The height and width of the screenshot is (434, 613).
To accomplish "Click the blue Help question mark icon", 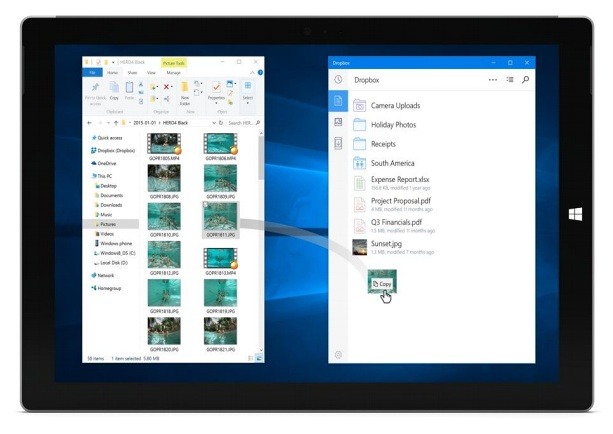I will 260,72.
